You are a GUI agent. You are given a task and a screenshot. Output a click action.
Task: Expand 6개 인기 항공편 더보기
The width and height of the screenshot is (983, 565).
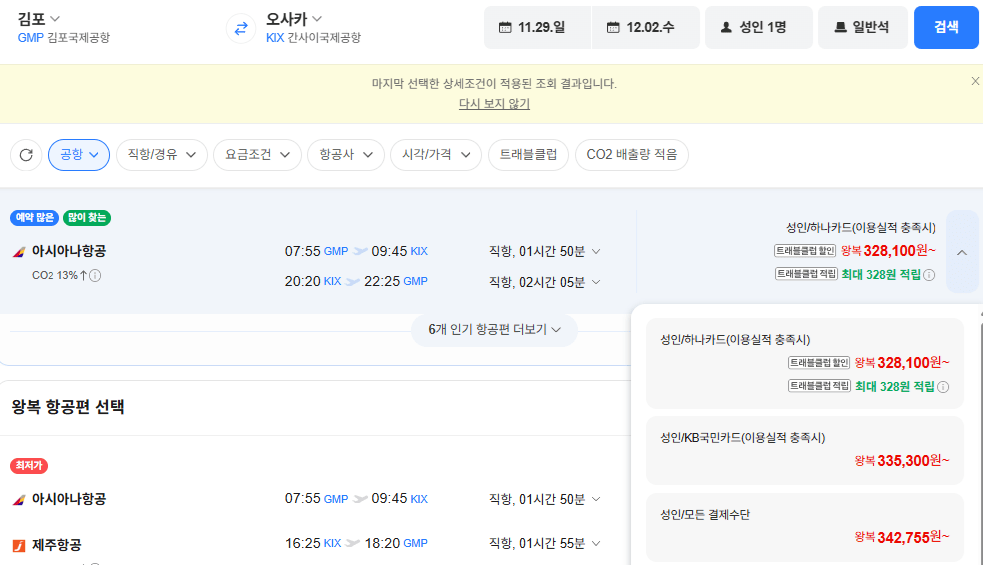[494, 330]
